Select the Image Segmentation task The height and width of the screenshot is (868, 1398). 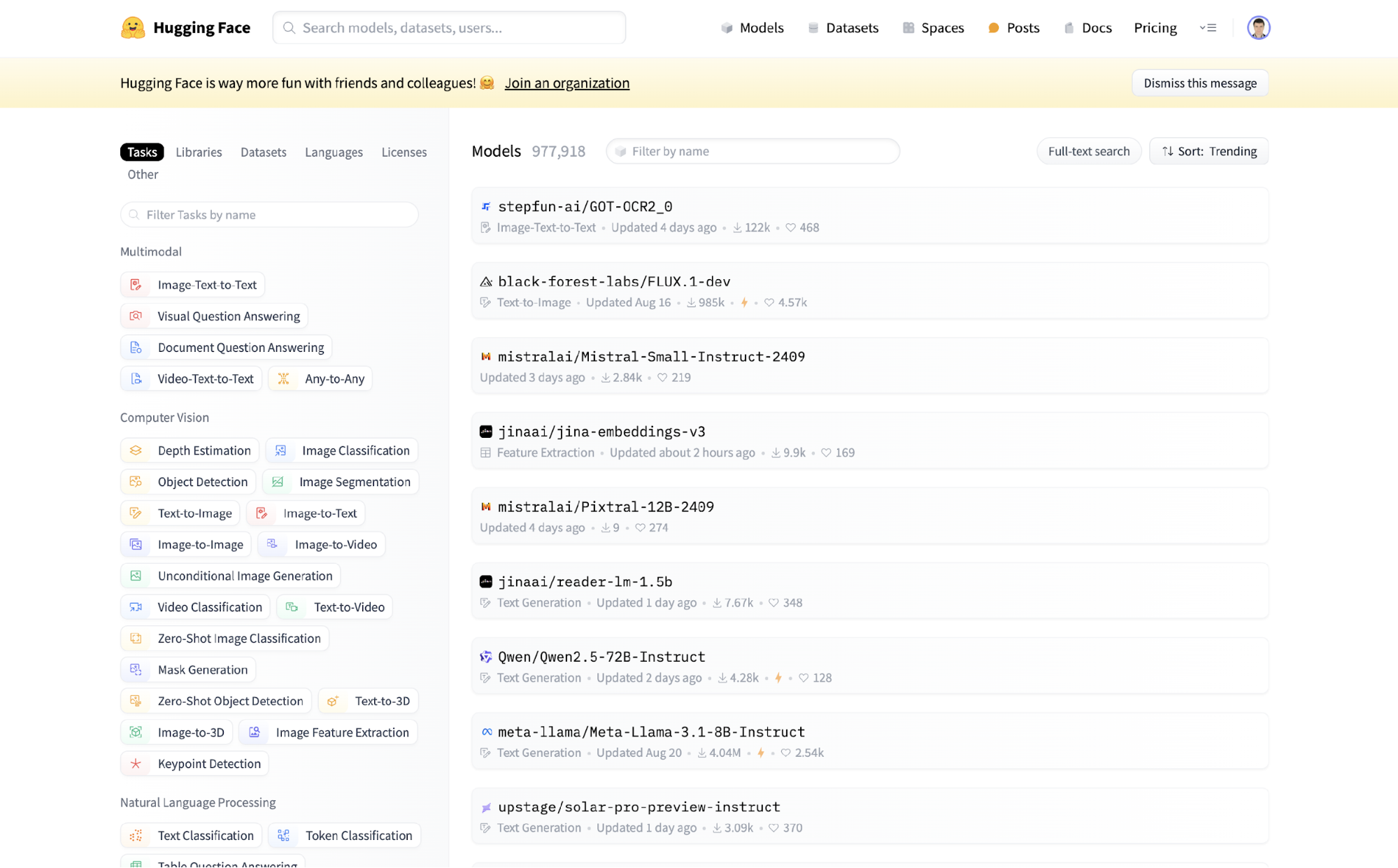point(340,482)
